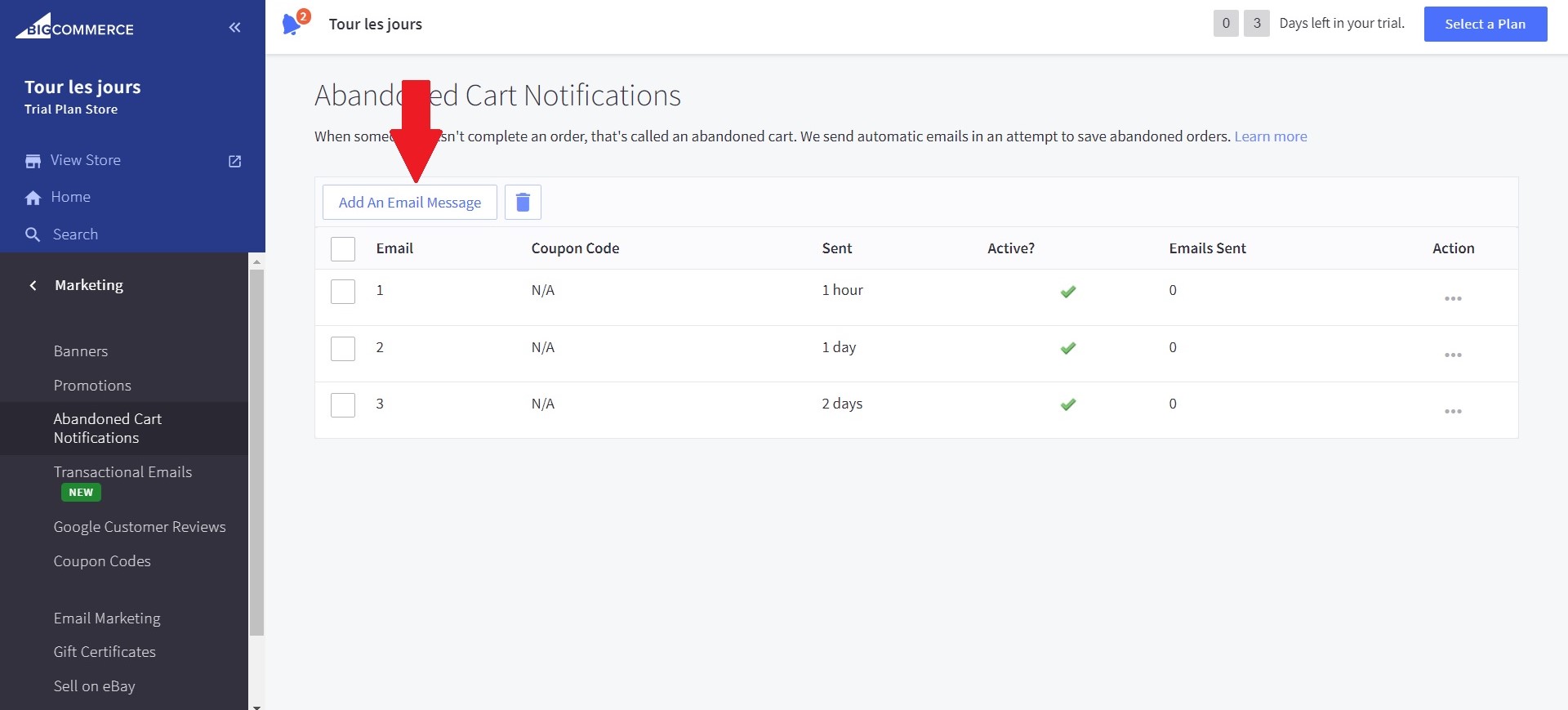Expand action options for the 2 days email
Viewport: 1568px width, 710px height.
[1453, 411]
